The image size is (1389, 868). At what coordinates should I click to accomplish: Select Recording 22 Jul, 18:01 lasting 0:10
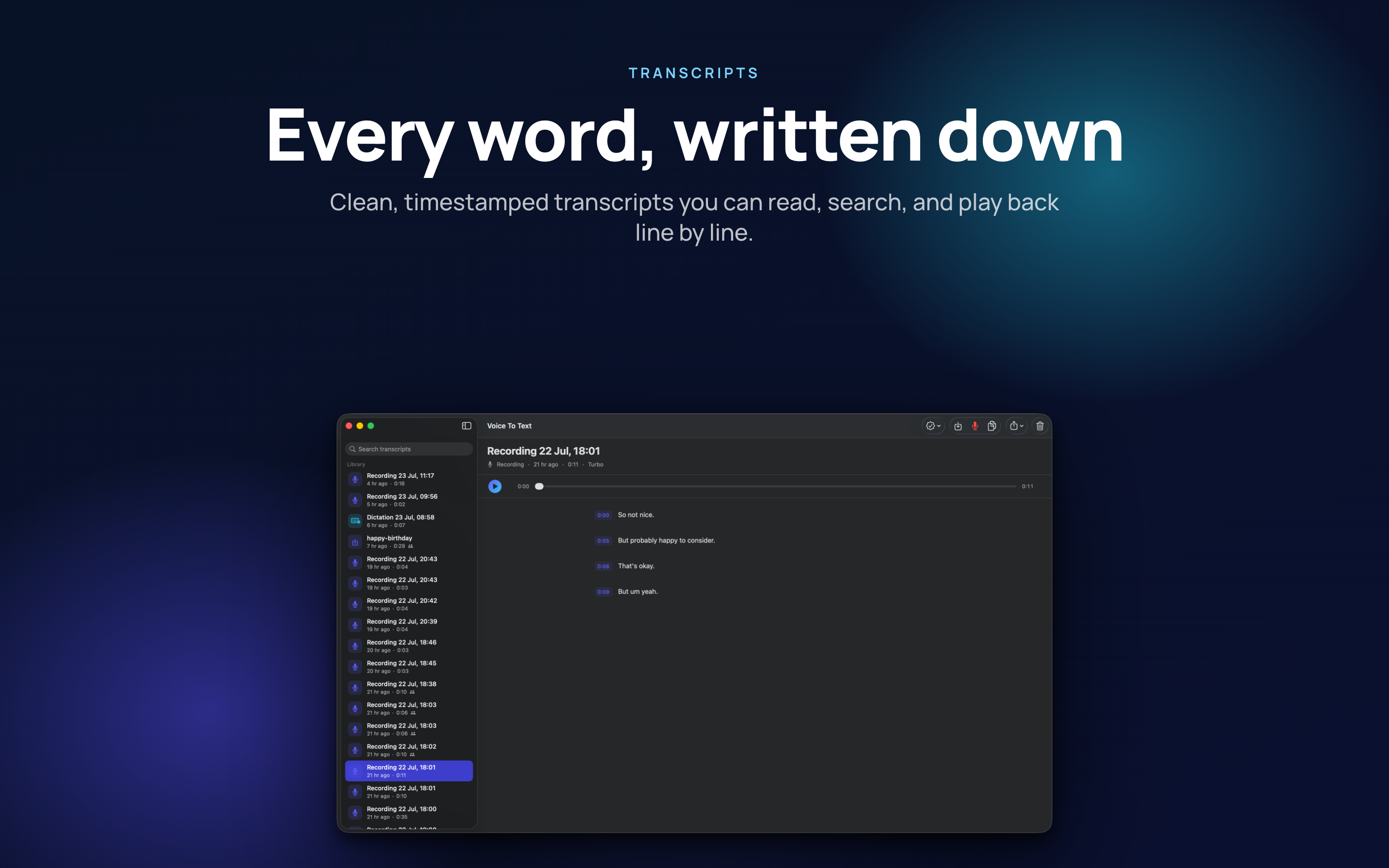tap(409, 792)
